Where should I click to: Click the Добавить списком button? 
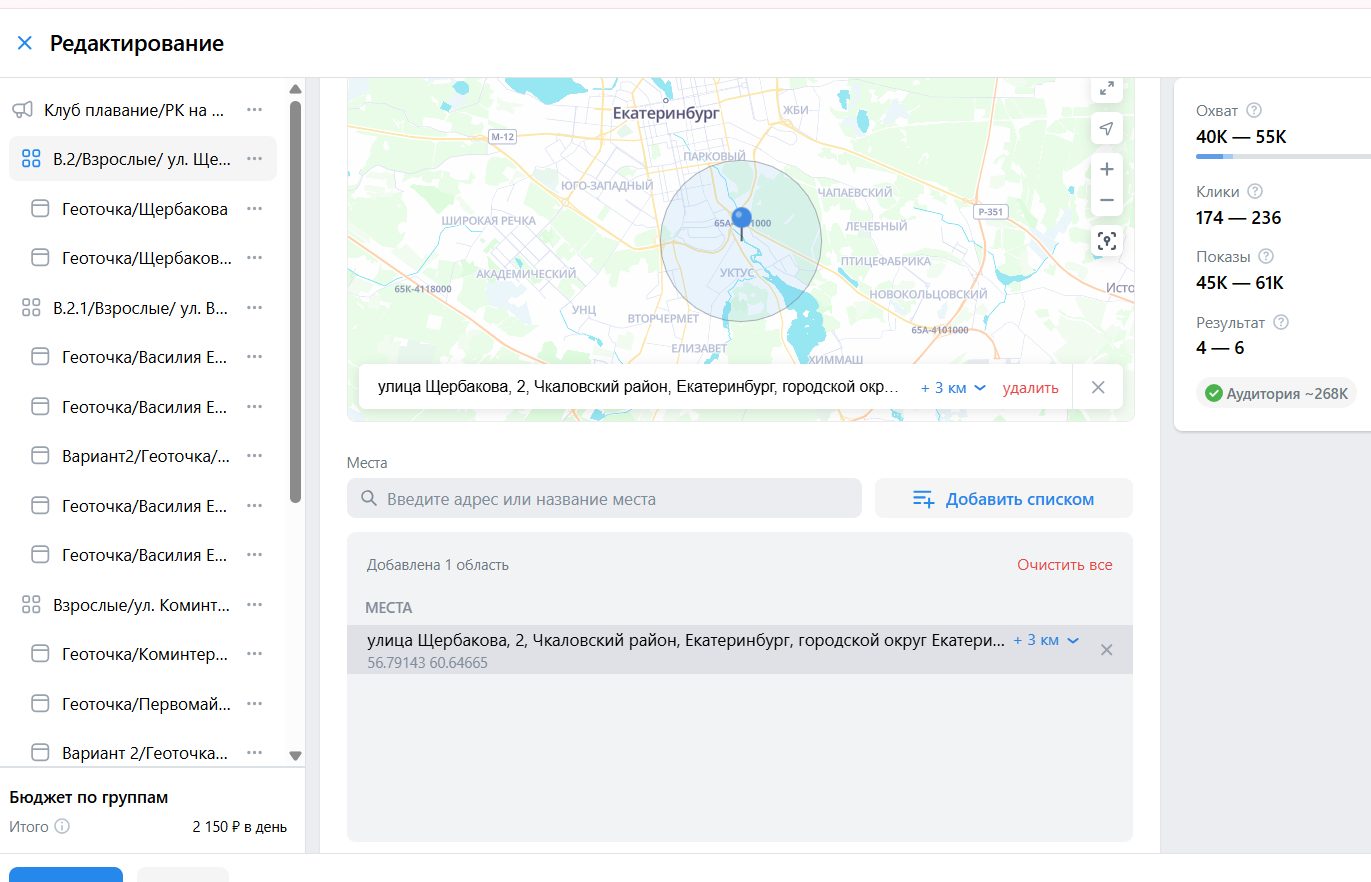(1004, 498)
